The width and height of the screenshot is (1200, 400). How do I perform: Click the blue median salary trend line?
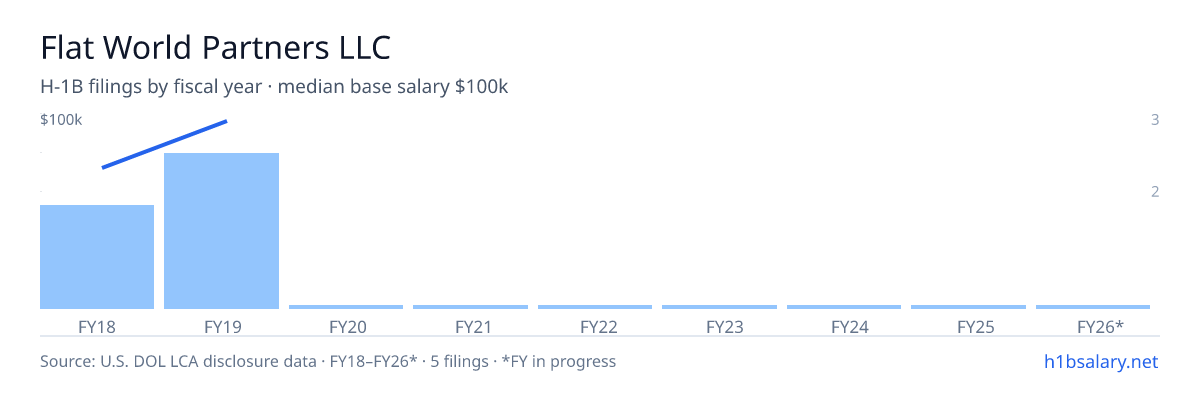165,144
